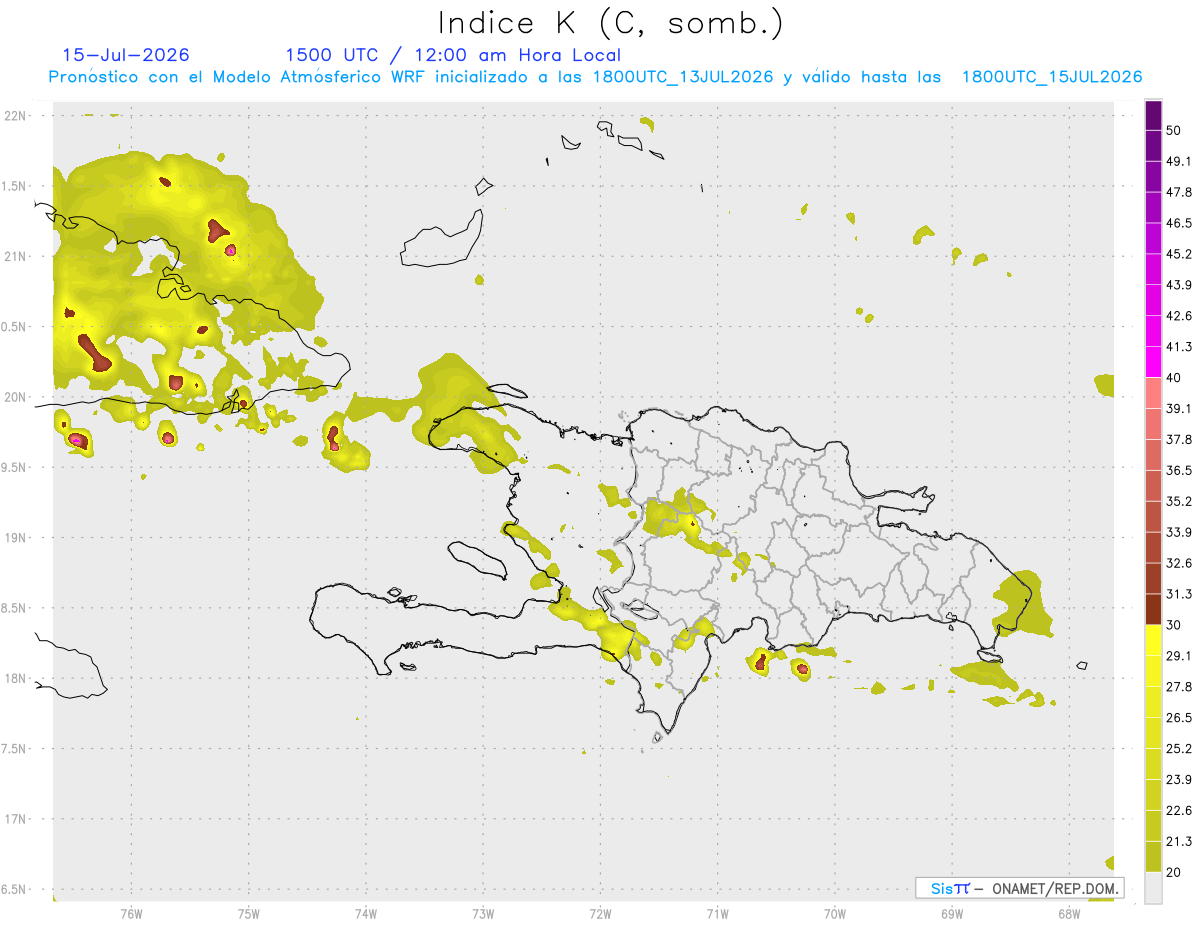Click the "19N" latitude label
The height and width of the screenshot is (927, 1200).
15,538
